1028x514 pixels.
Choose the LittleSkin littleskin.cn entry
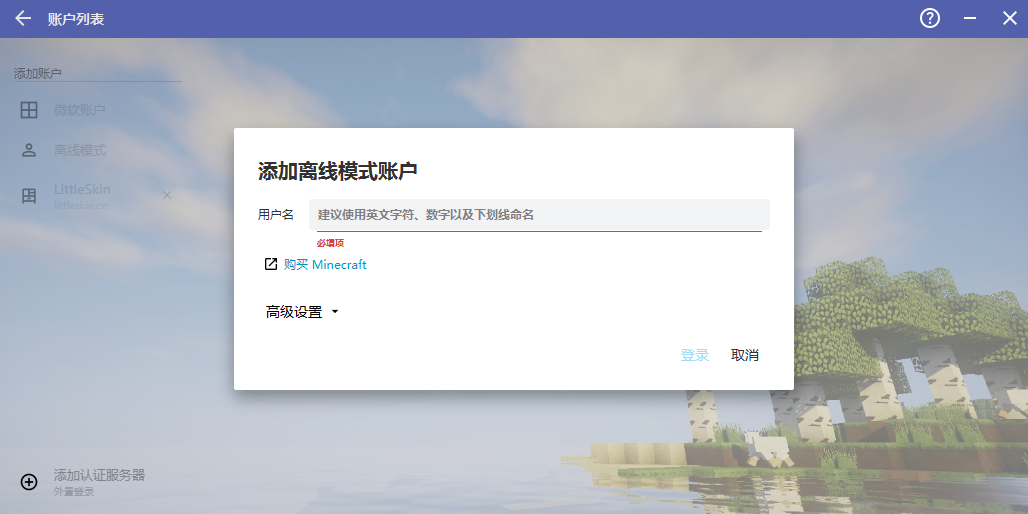pos(82,195)
